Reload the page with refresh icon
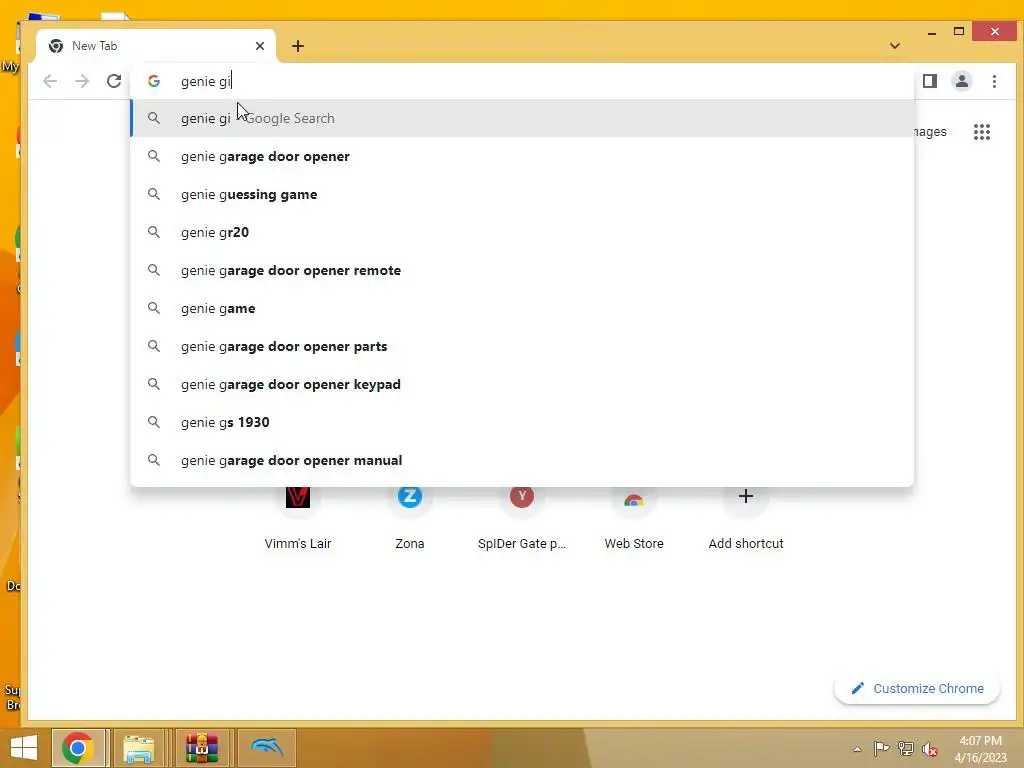The height and width of the screenshot is (768, 1024). point(114,81)
